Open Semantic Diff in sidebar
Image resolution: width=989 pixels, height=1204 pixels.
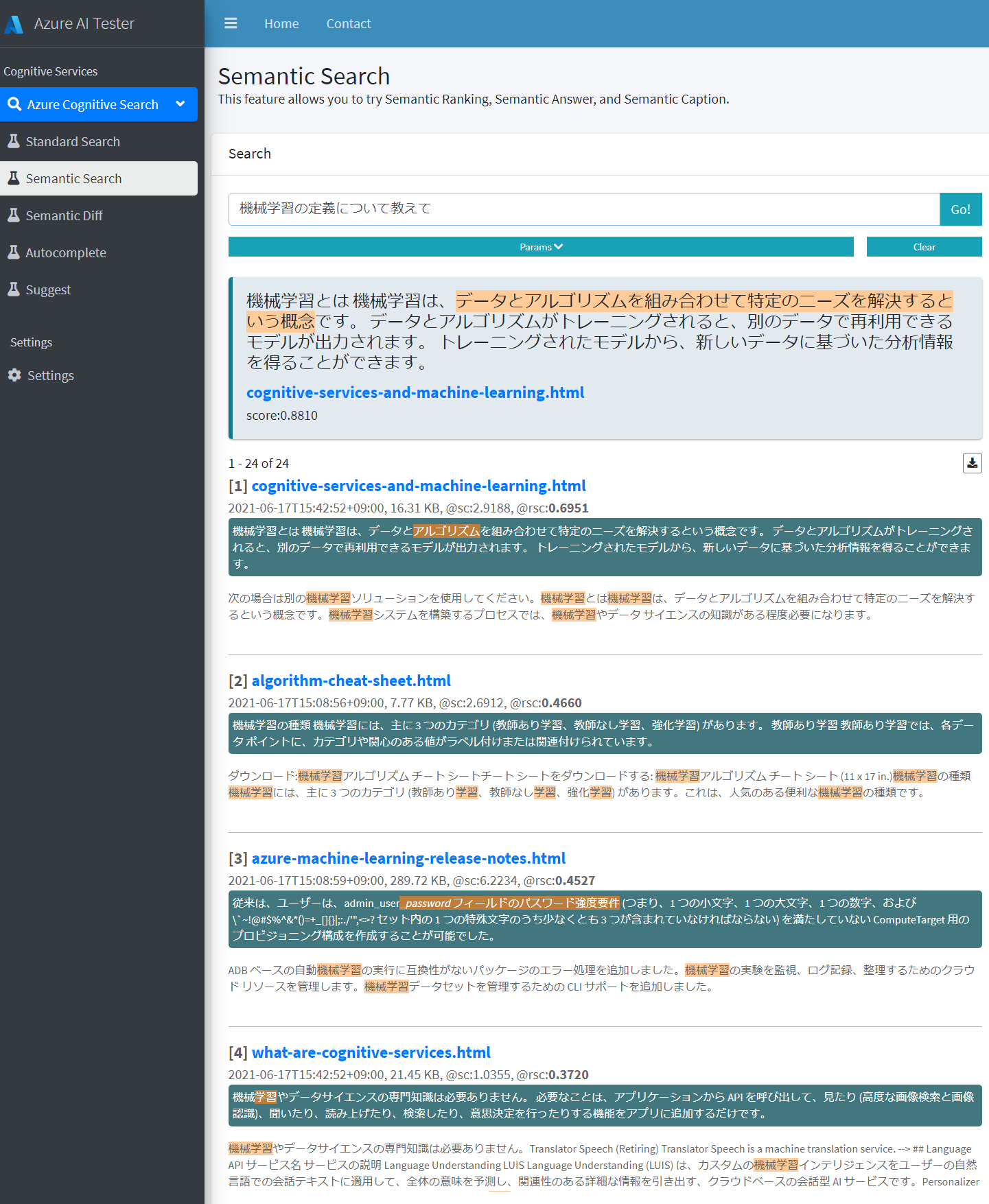tap(99, 215)
